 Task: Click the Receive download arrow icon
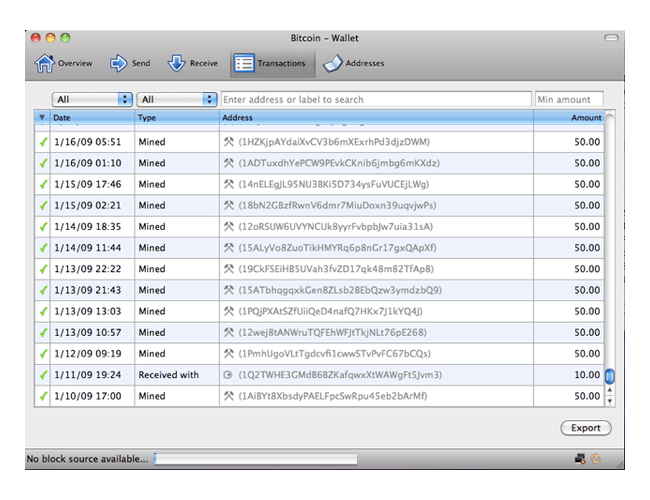pyautogui.click(x=177, y=63)
